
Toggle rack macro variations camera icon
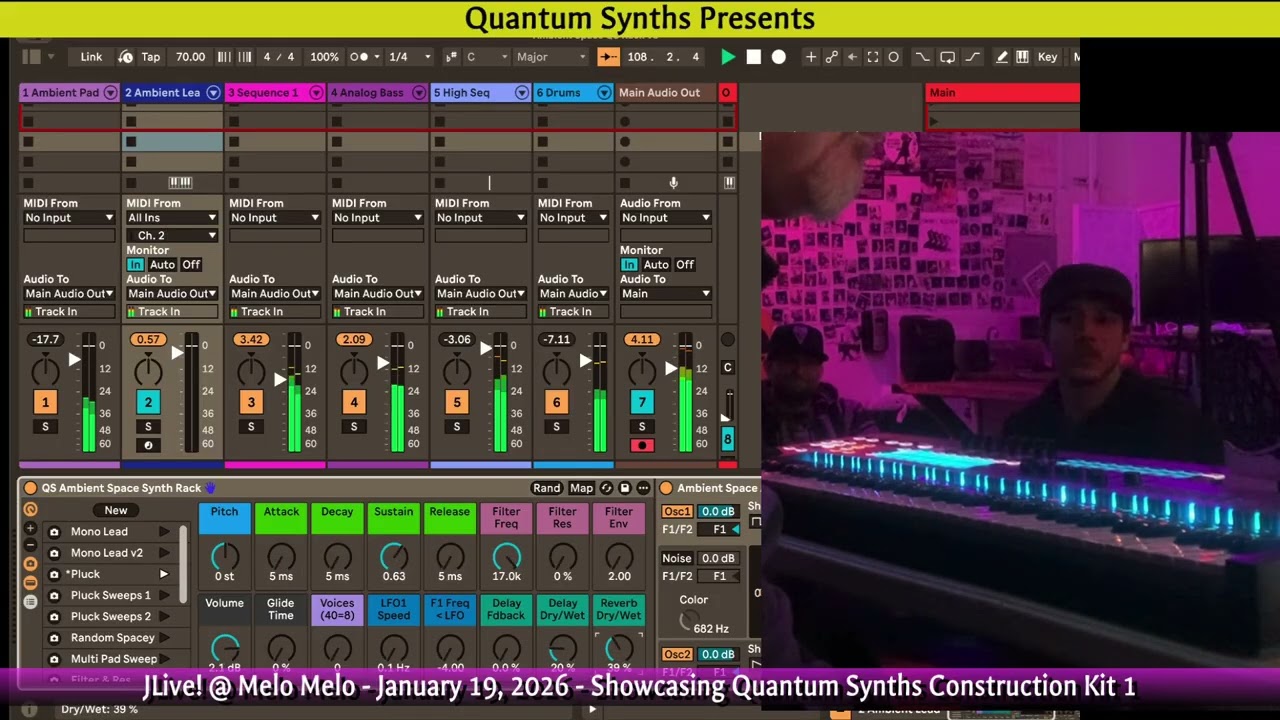(30, 564)
